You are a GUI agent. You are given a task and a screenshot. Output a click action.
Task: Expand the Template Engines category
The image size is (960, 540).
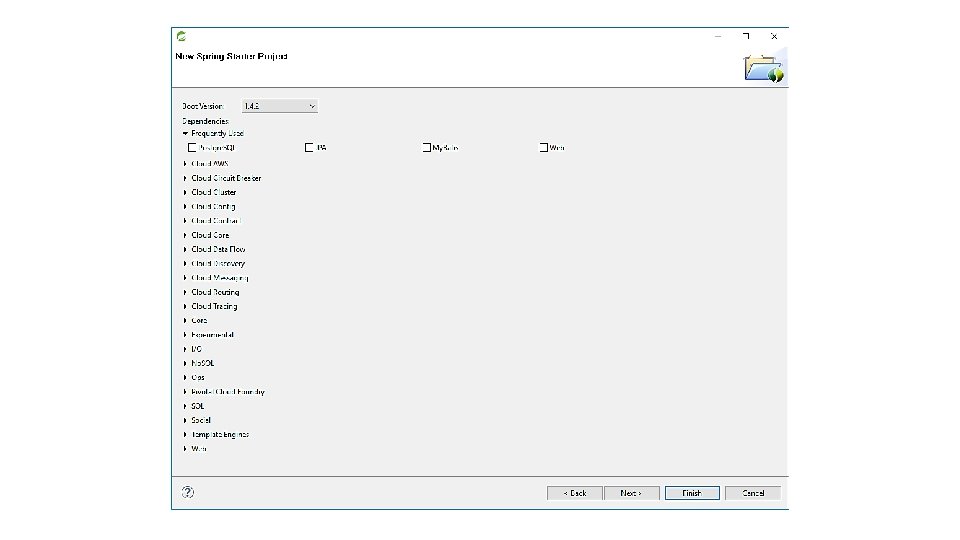(x=185, y=435)
